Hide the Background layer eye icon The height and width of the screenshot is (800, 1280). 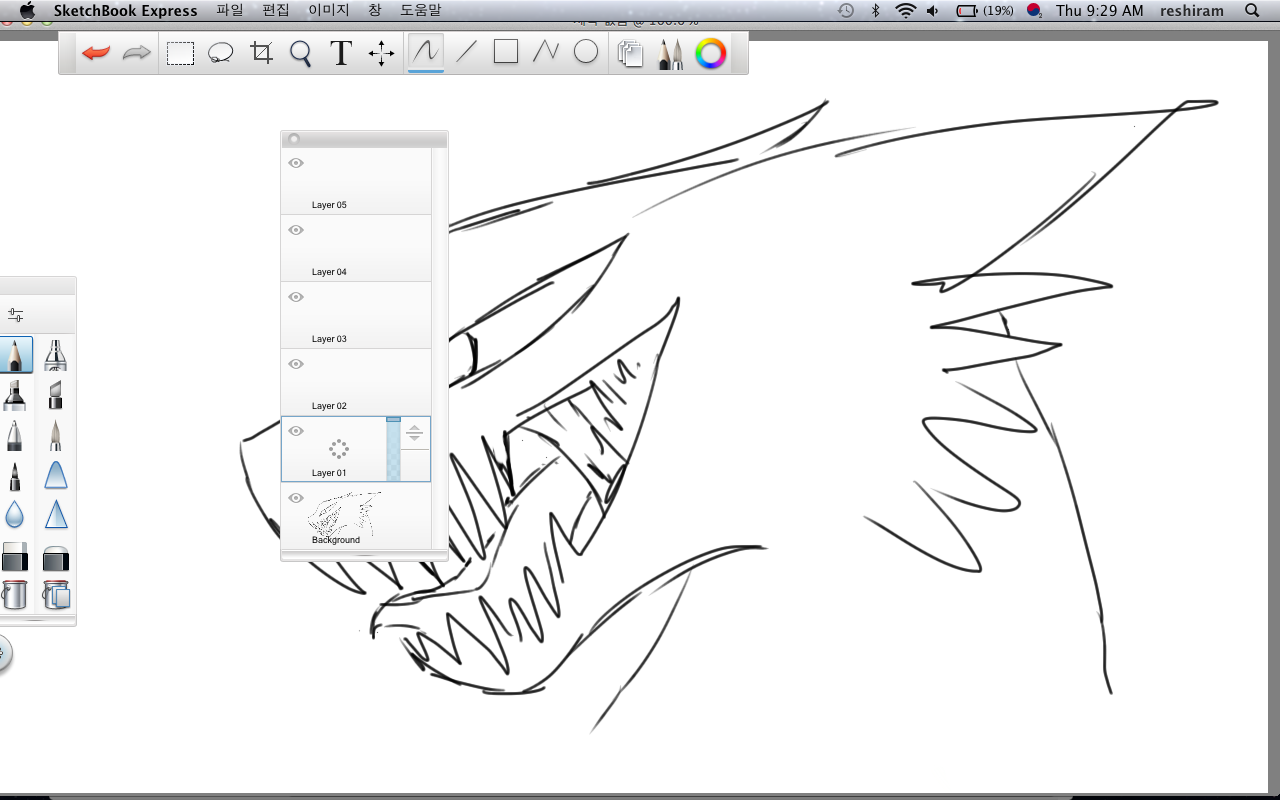pos(296,498)
